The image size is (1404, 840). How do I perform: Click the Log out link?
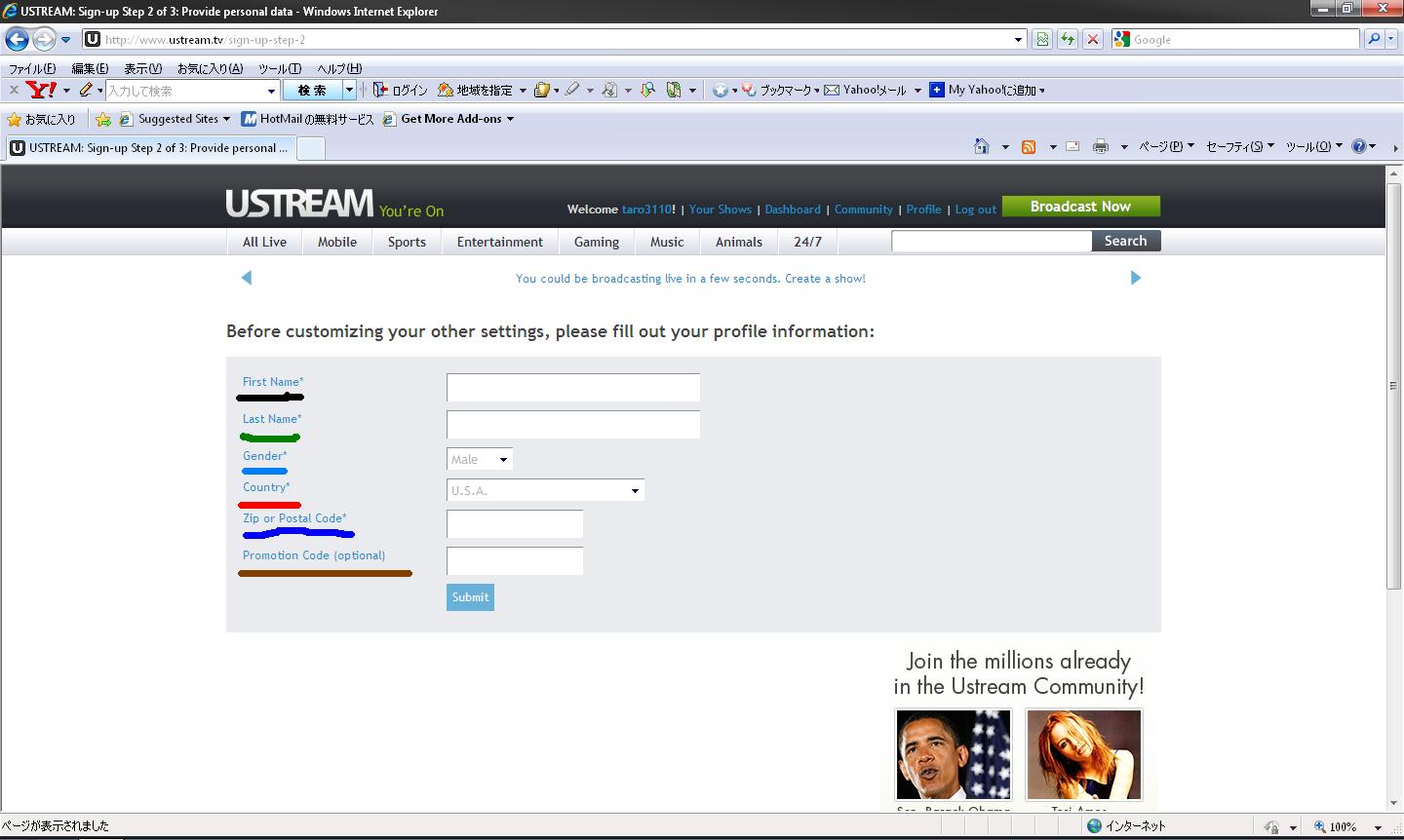(975, 210)
